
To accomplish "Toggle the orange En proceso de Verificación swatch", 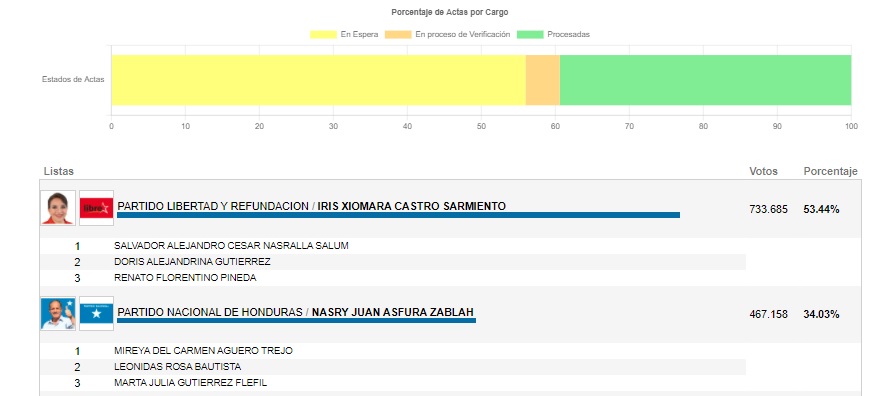I will 398,35.
